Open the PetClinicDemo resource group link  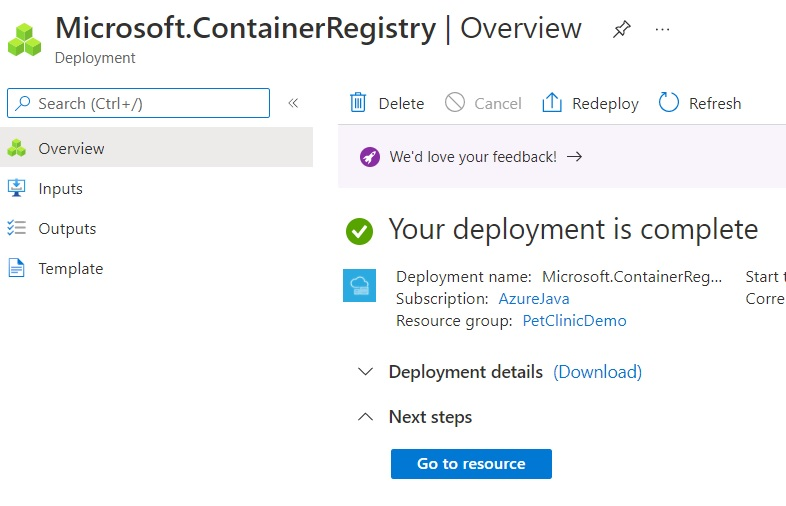574,321
